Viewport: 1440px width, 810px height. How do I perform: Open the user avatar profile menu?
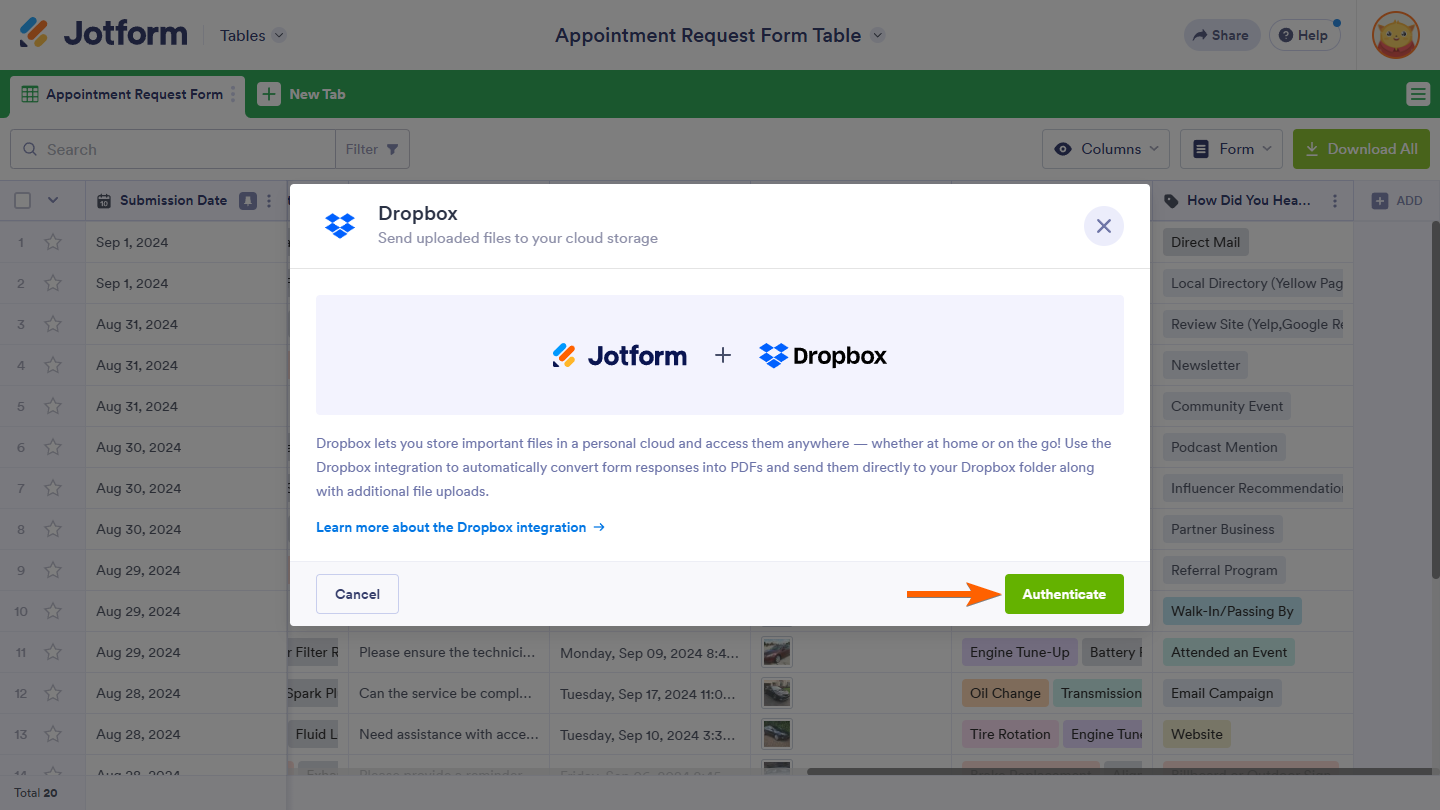point(1396,35)
